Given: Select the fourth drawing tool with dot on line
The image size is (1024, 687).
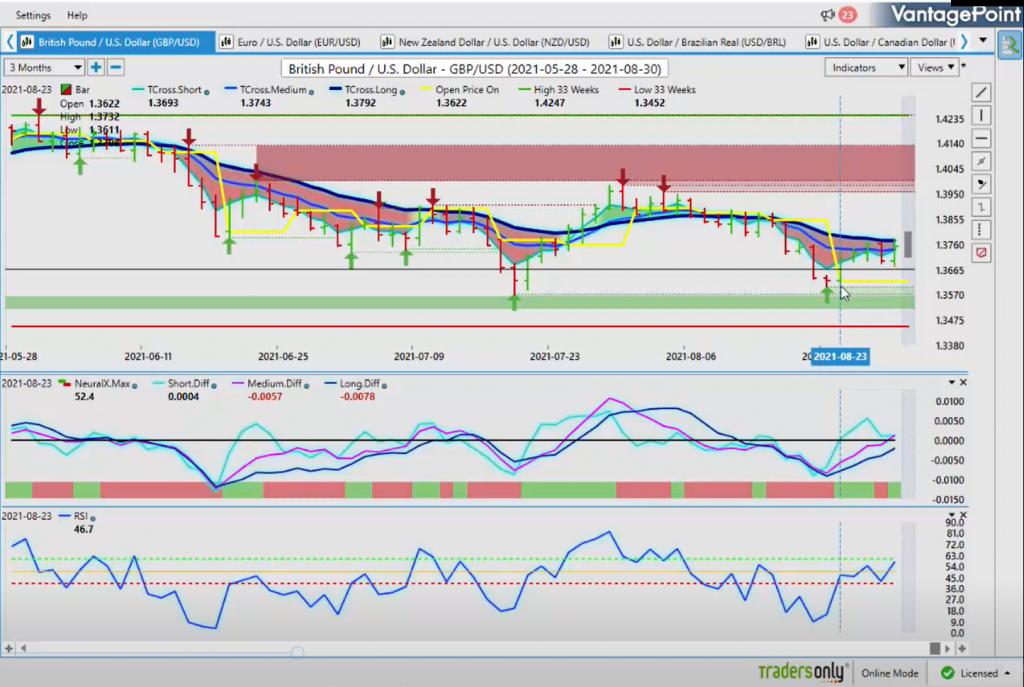Looking at the screenshot, I should (981, 161).
